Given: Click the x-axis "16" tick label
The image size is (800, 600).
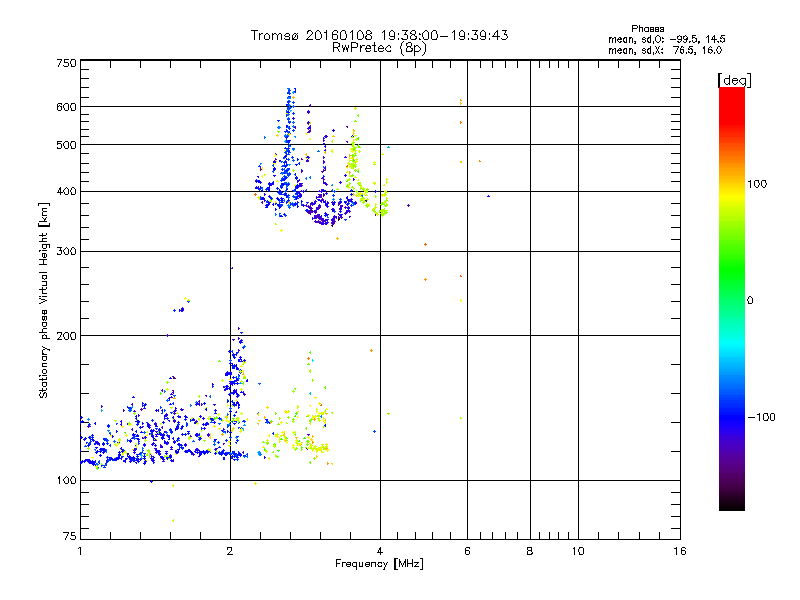Looking at the screenshot, I should (x=680, y=551).
